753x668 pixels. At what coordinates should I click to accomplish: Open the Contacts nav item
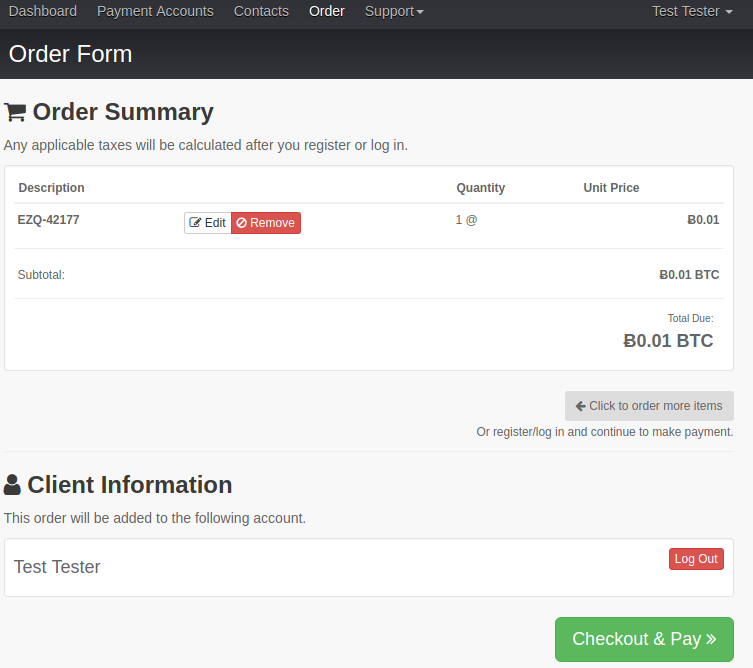pos(261,11)
